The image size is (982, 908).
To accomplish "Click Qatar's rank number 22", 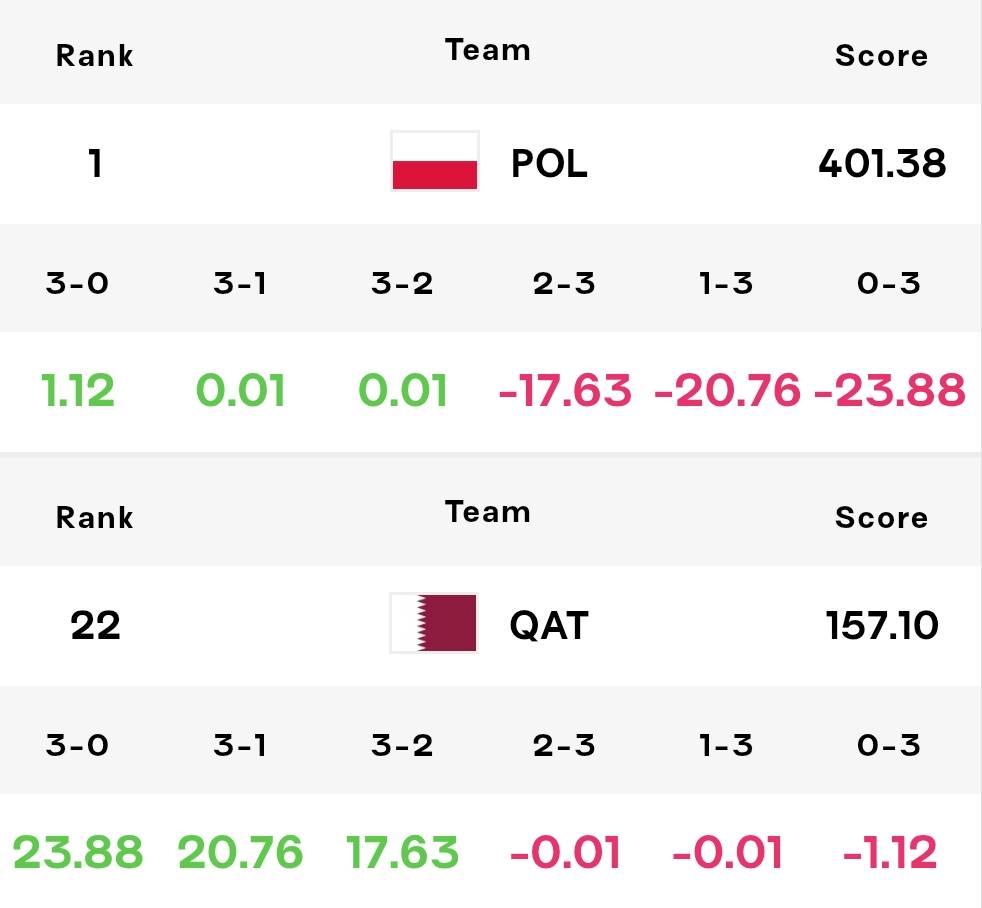I will (x=95, y=626).
